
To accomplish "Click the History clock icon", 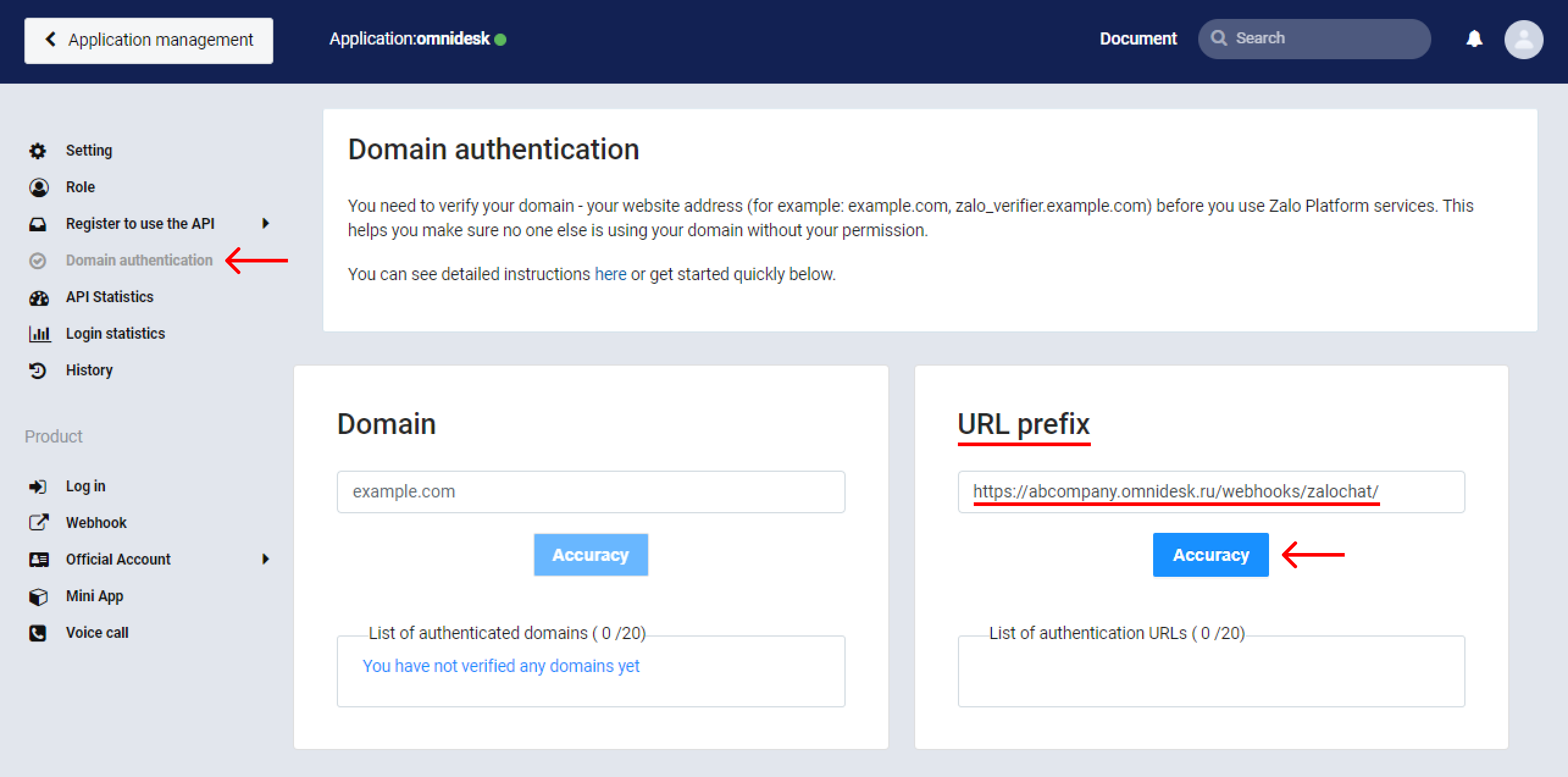I will point(38,370).
